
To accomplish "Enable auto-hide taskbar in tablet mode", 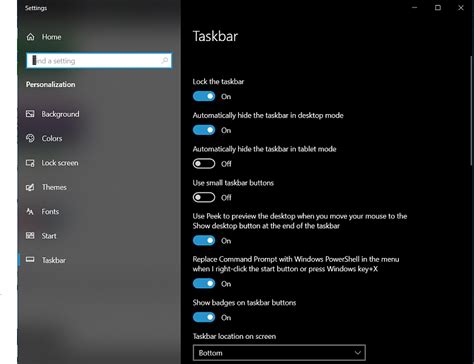I will [x=204, y=164].
